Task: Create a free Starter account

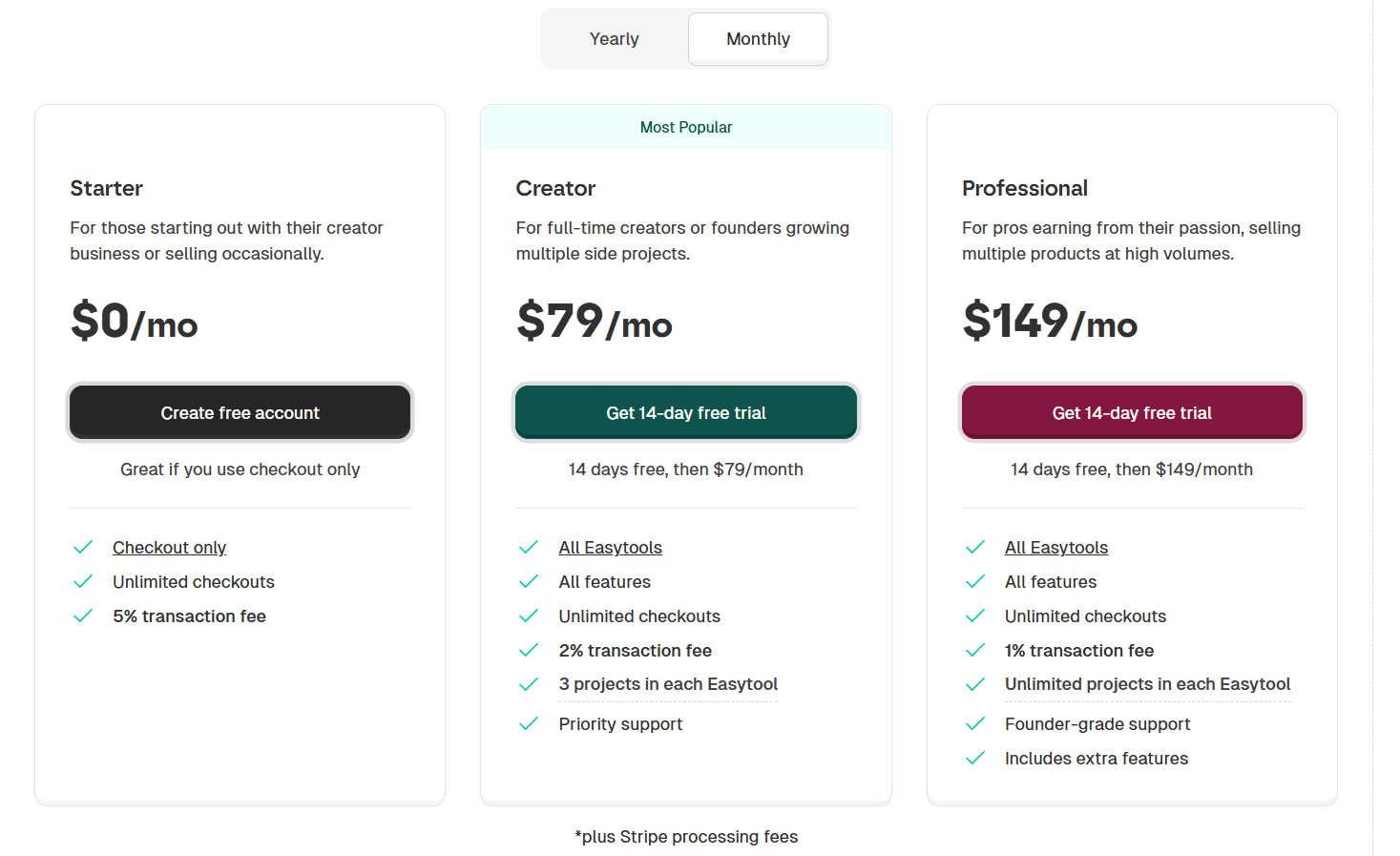Action: coord(240,412)
